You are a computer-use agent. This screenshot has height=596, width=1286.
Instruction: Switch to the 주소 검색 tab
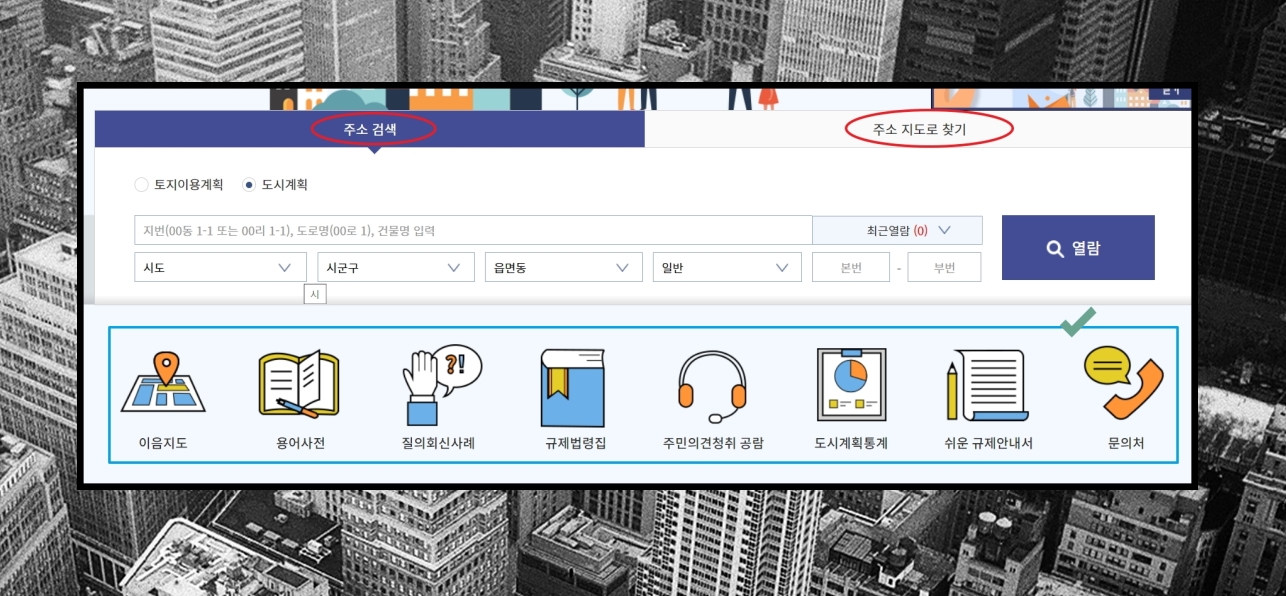pos(370,129)
